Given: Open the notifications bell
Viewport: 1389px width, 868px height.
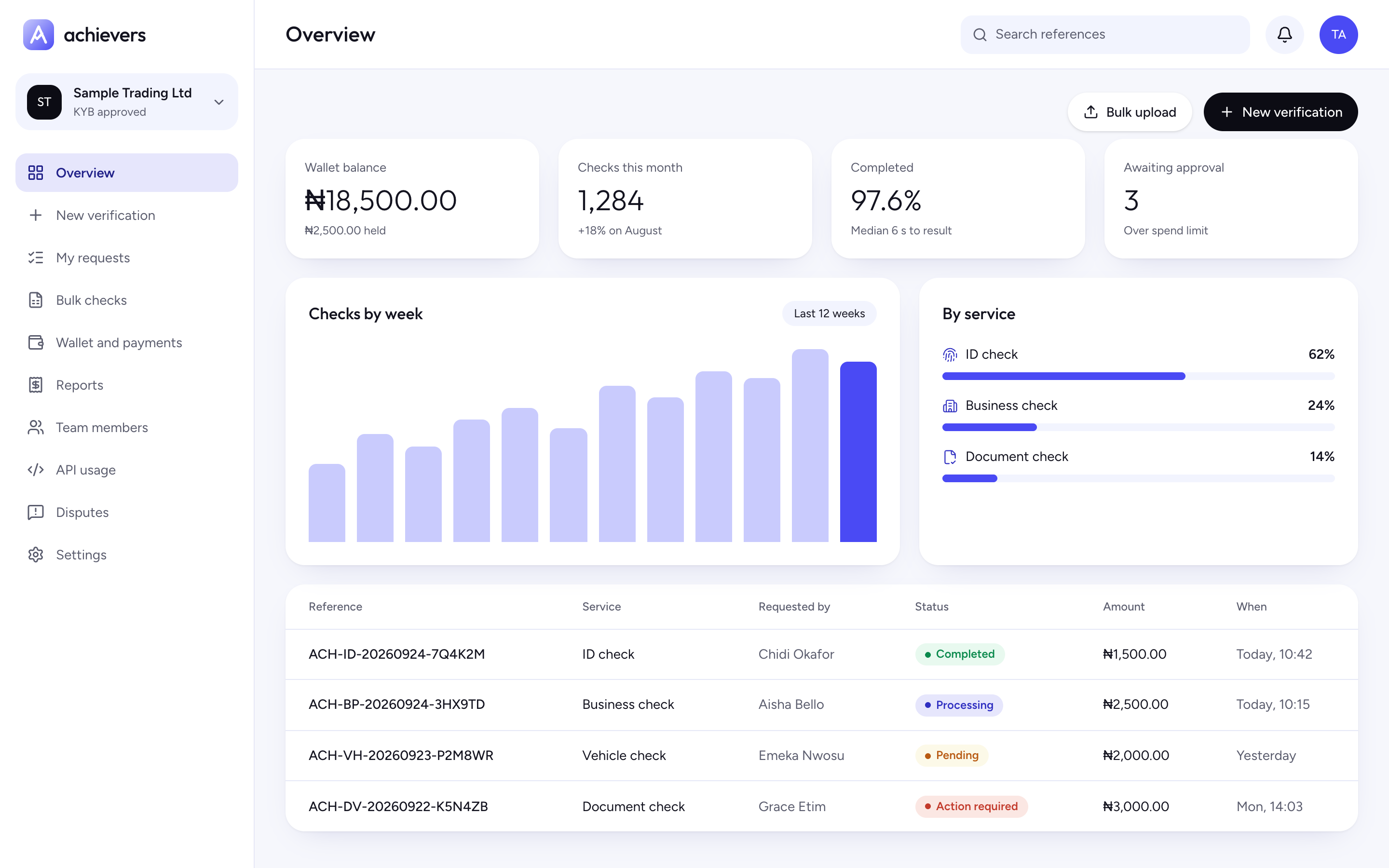Looking at the screenshot, I should point(1284,34).
